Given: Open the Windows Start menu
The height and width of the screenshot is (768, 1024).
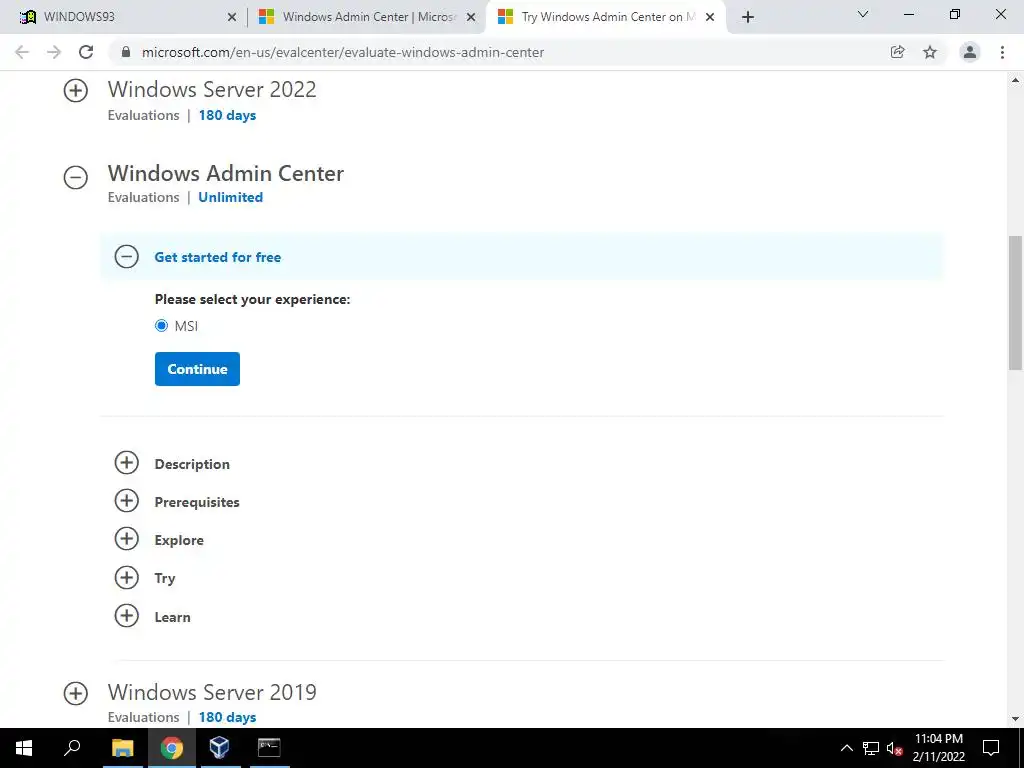Looking at the screenshot, I should coord(24,748).
